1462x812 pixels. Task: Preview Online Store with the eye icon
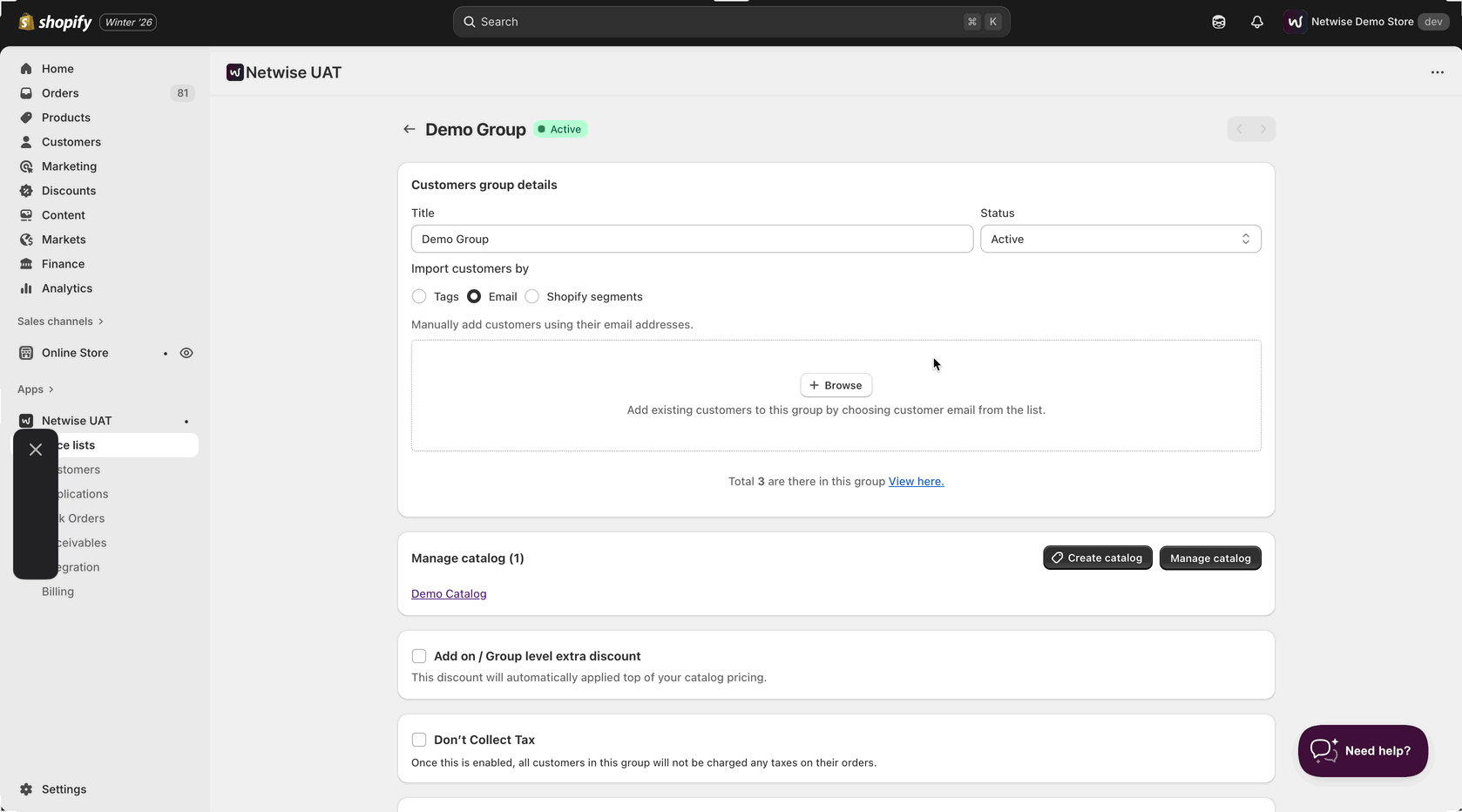tap(186, 353)
